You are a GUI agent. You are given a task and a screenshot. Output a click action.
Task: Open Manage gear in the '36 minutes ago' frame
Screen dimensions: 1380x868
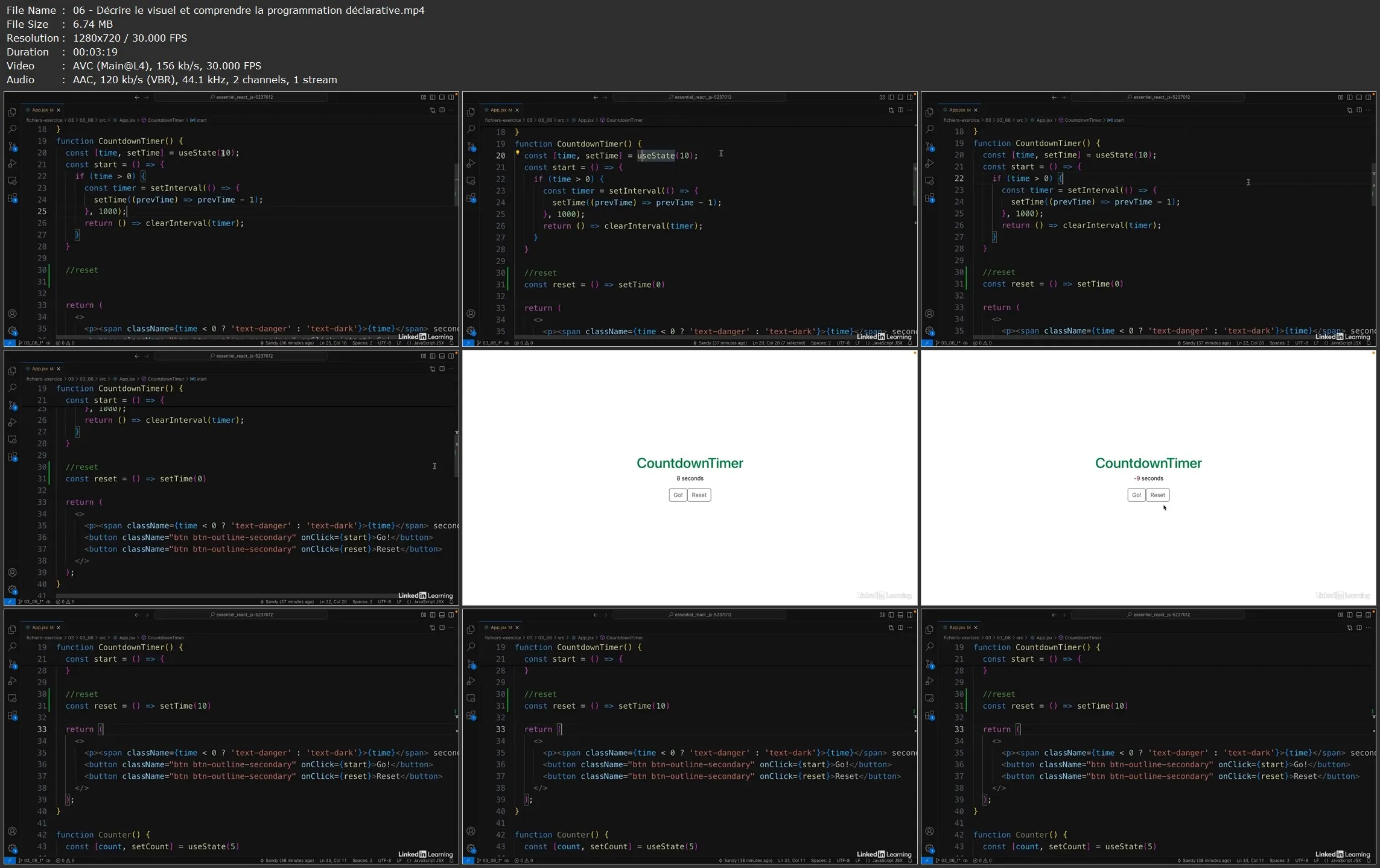[12, 331]
